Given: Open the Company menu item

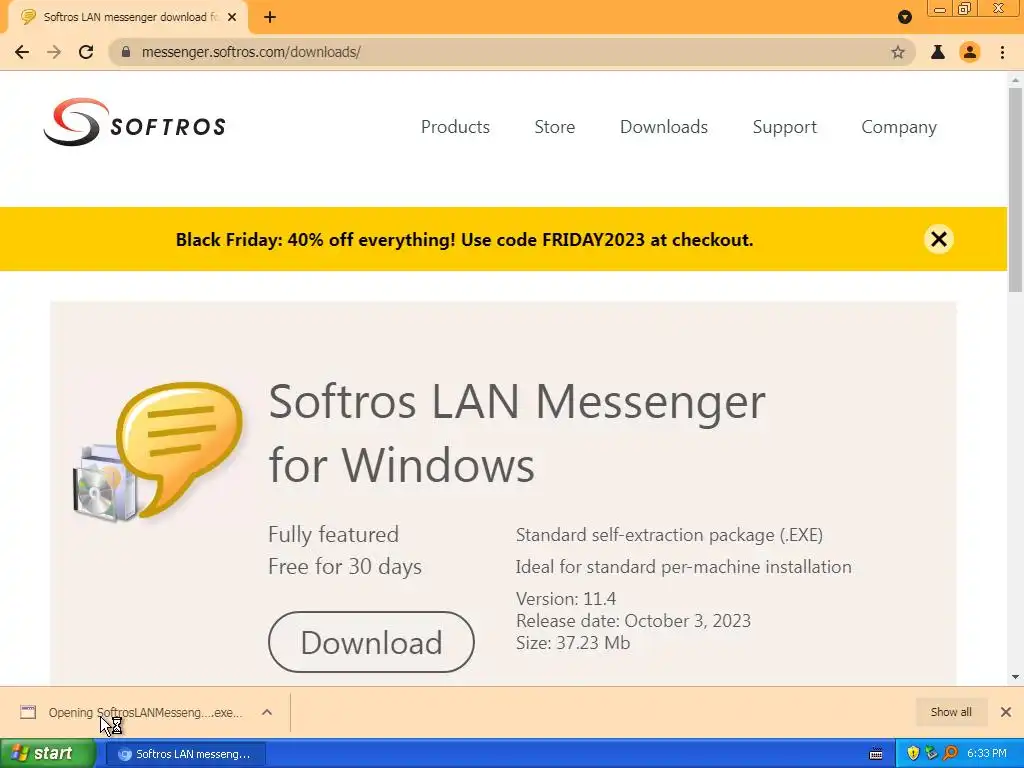Looking at the screenshot, I should (x=899, y=127).
